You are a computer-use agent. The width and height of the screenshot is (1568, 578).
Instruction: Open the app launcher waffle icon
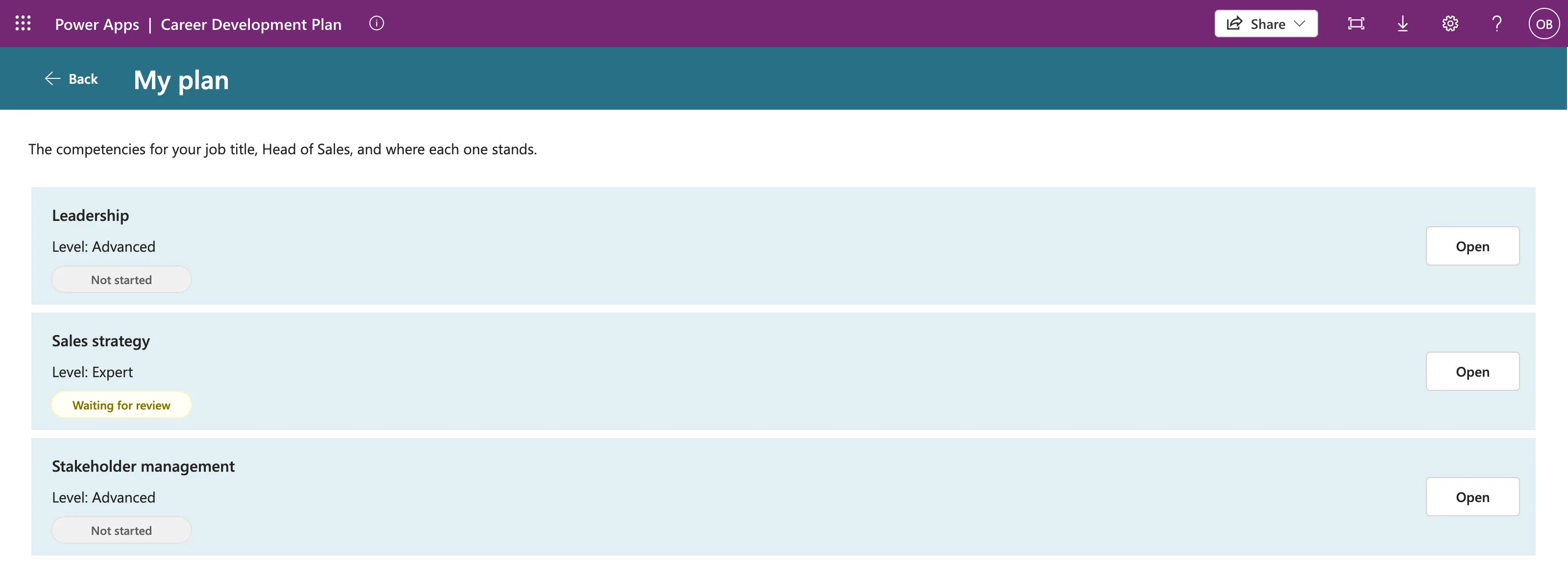click(23, 24)
